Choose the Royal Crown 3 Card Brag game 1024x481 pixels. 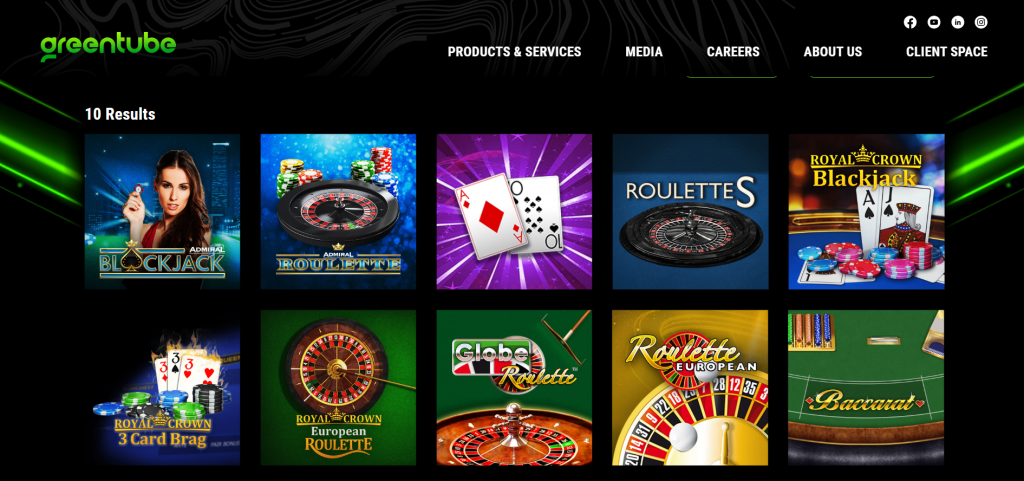163,388
